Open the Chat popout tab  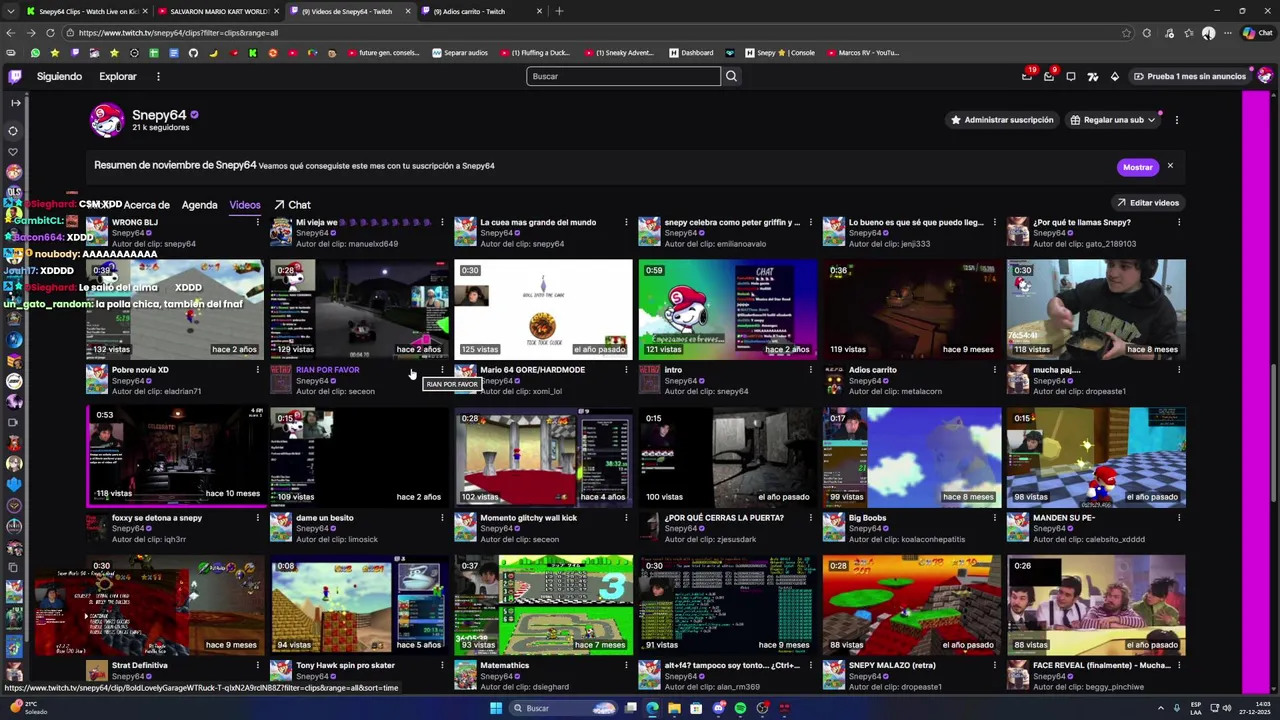coord(292,205)
